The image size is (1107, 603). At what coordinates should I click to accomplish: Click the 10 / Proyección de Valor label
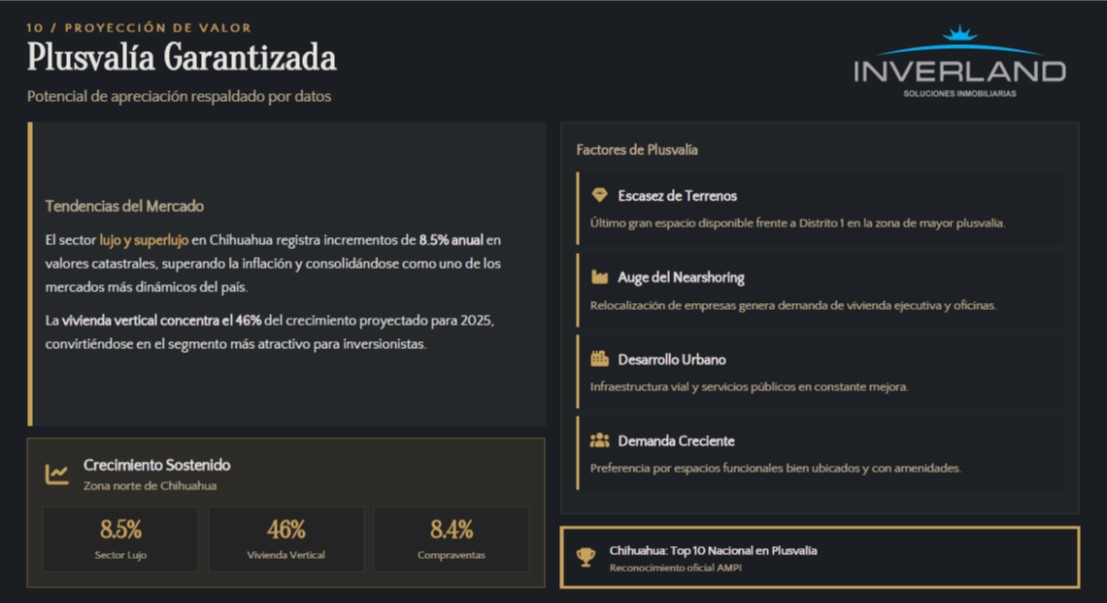pyautogui.click(x=139, y=28)
